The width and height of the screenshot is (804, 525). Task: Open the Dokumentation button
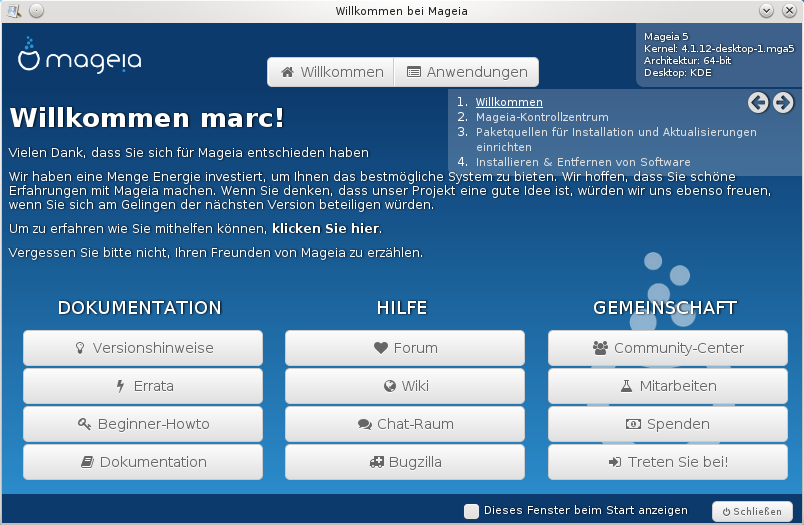point(143,462)
